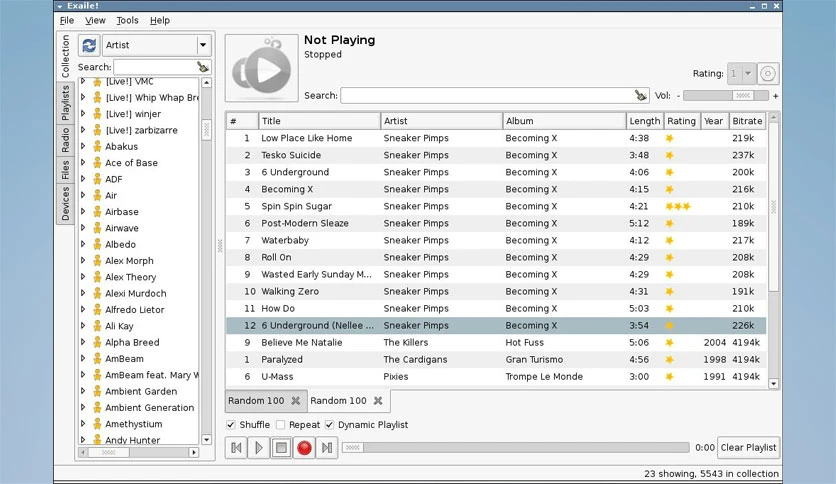Expand the Alex Morph artist node

click(83, 261)
